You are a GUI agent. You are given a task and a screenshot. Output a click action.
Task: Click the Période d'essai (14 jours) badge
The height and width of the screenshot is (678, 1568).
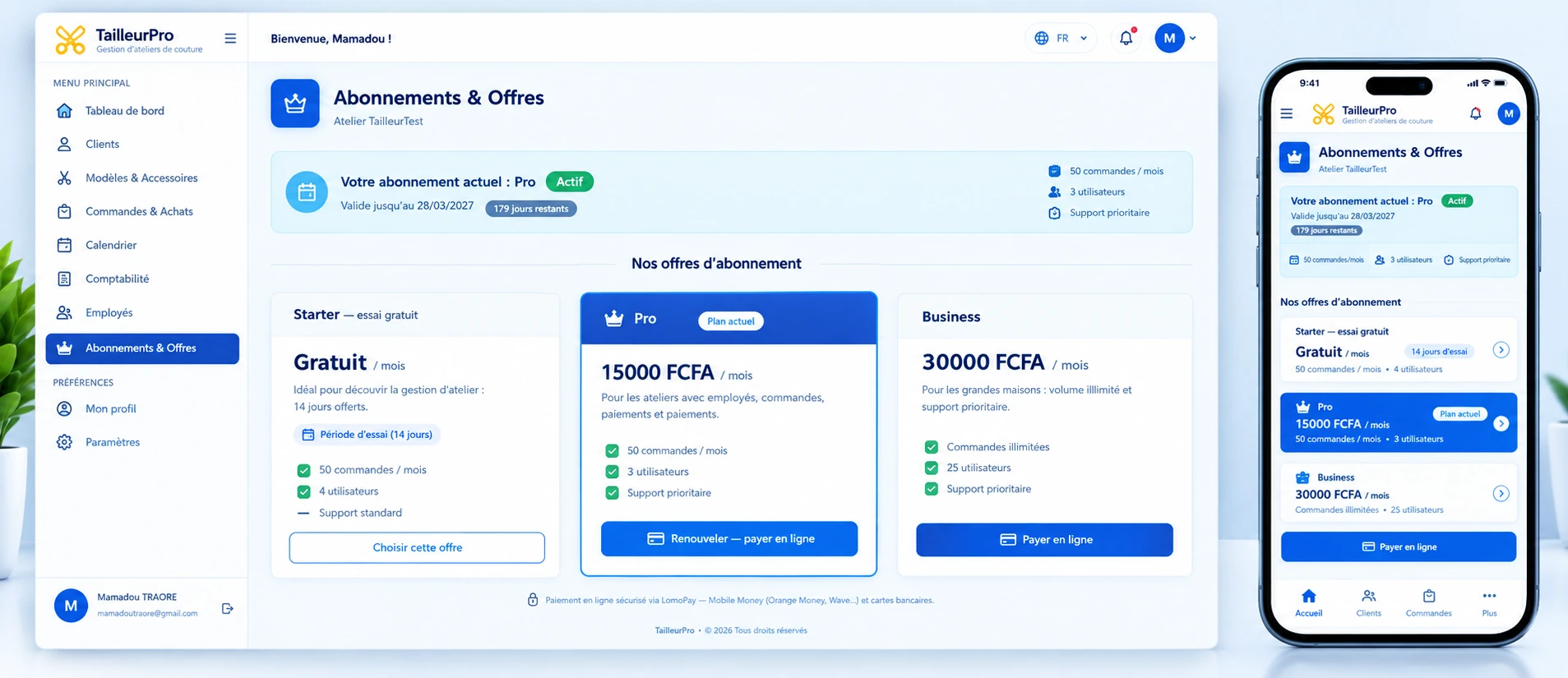coord(367,435)
